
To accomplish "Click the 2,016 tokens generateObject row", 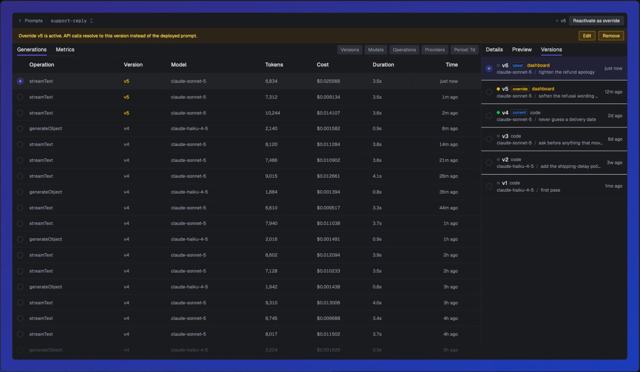I will point(248,239).
